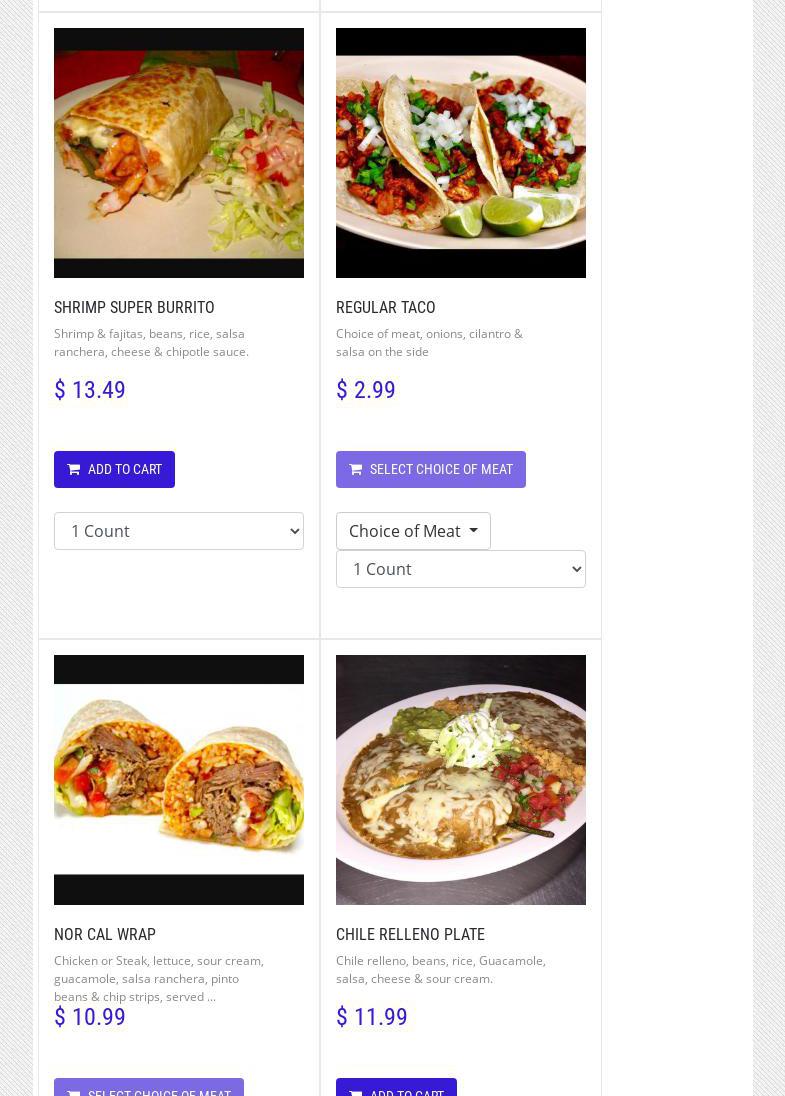View the Nor Cal Wrap photo
The image size is (785, 1096).
(x=179, y=780)
